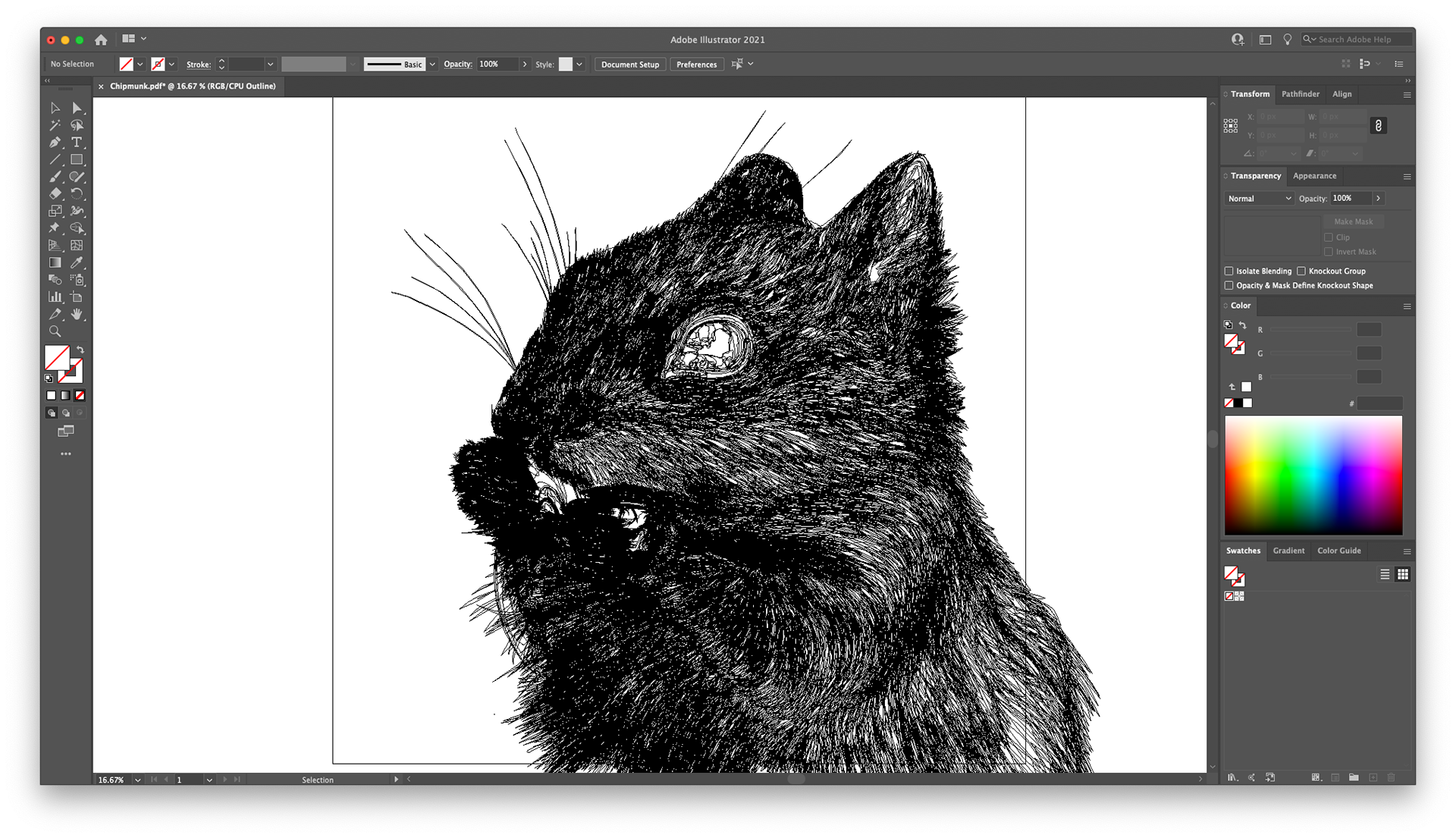Open the Gradient panel tab
This screenshot has height=838, width=1456.
(1288, 551)
